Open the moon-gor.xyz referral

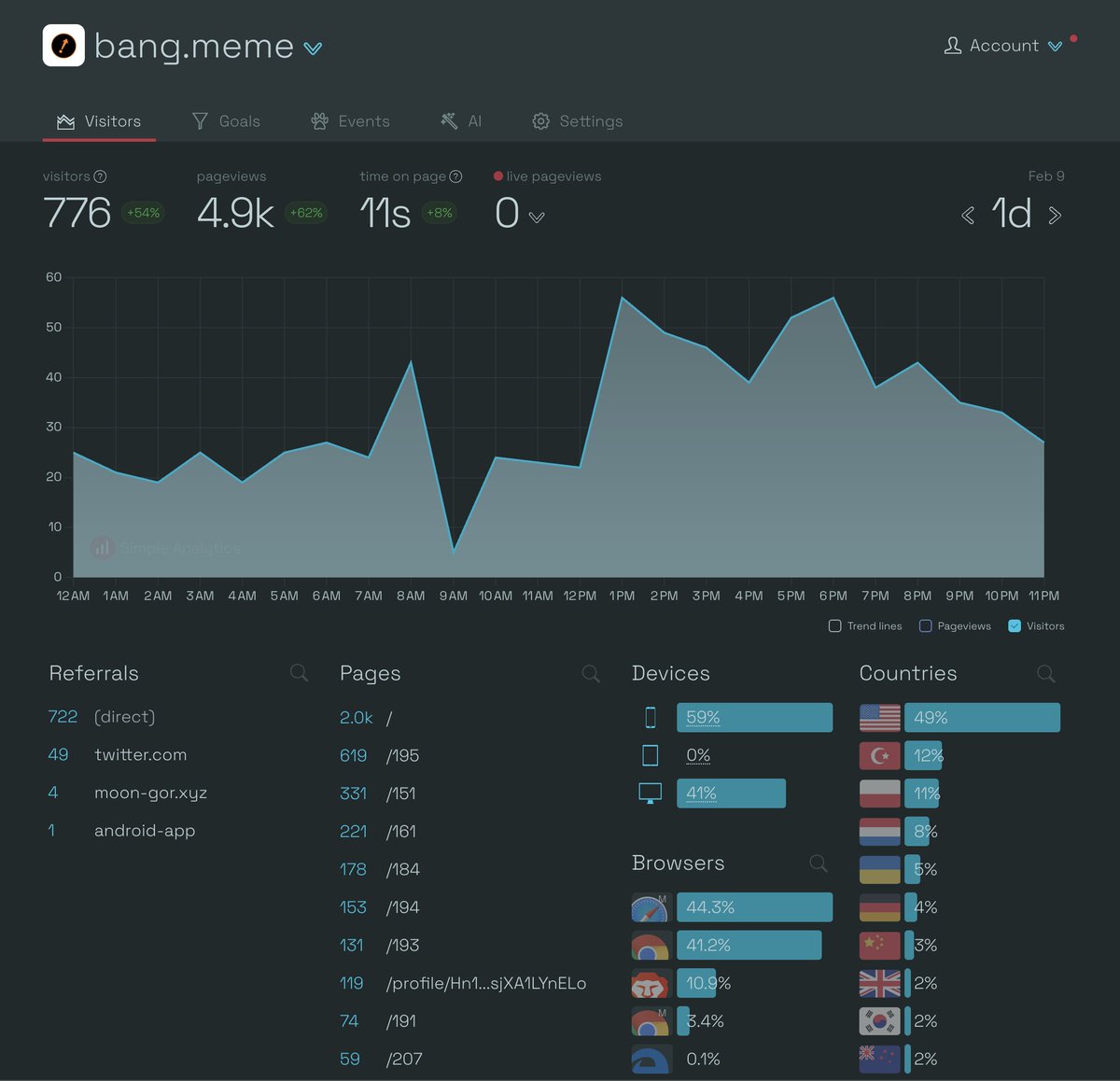(x=150, y=793)
